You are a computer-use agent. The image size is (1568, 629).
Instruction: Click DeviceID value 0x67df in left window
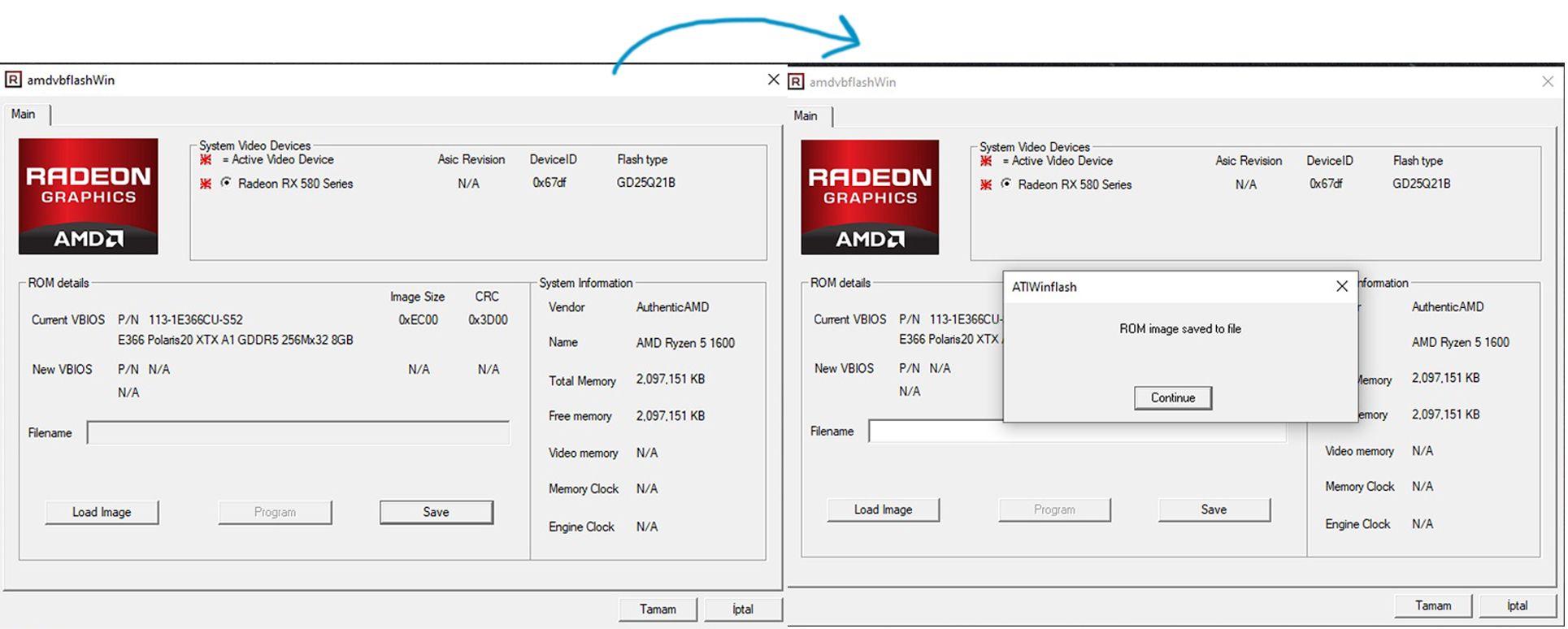pos(549,183)
